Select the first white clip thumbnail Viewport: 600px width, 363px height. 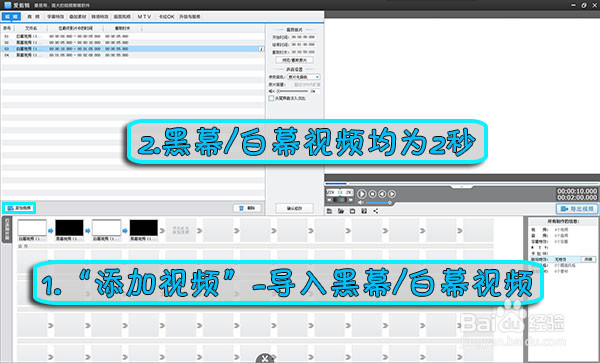(32, 228)
